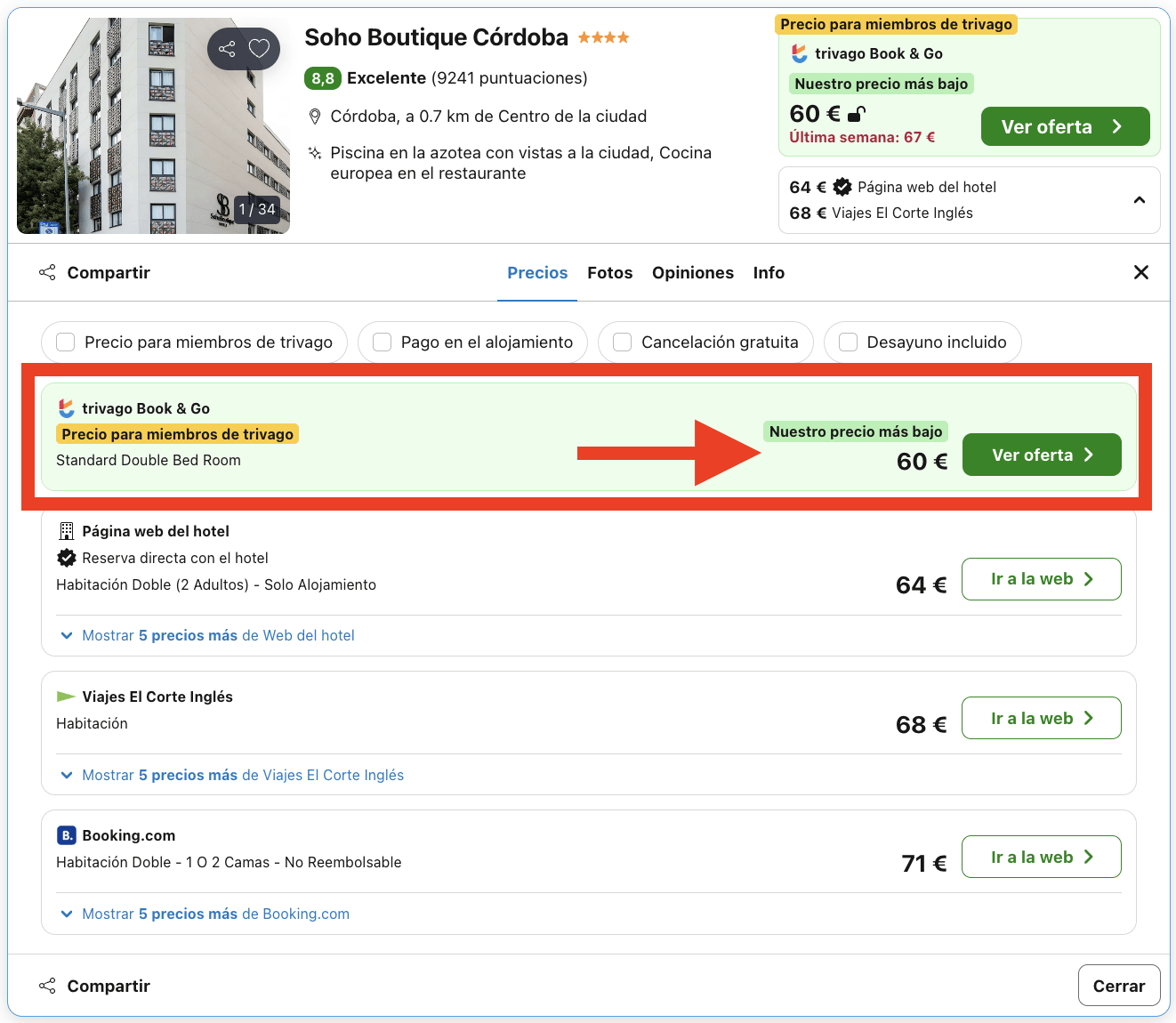The width and height of the screenshot is (1176, 1023).
Task: Close the hotel details panel with X
Action: [x=1141, y=272]
